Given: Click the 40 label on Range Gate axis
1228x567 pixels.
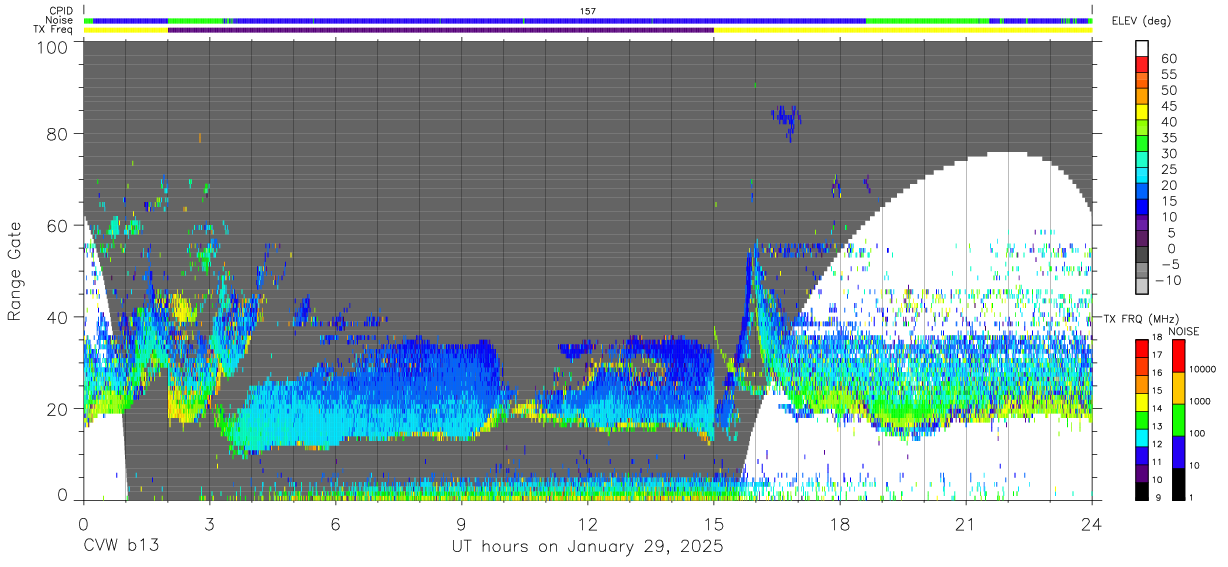Looking at the screenshot, I should click(x=59, y=317).
